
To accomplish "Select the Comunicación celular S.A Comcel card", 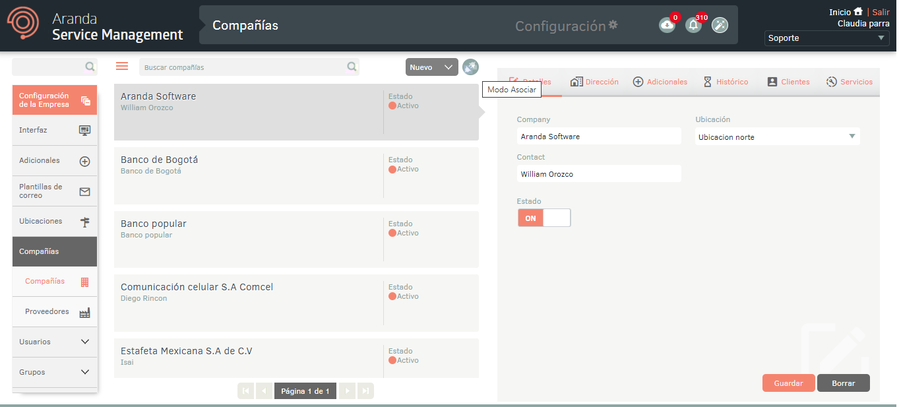I will click(x=296, y=303).
